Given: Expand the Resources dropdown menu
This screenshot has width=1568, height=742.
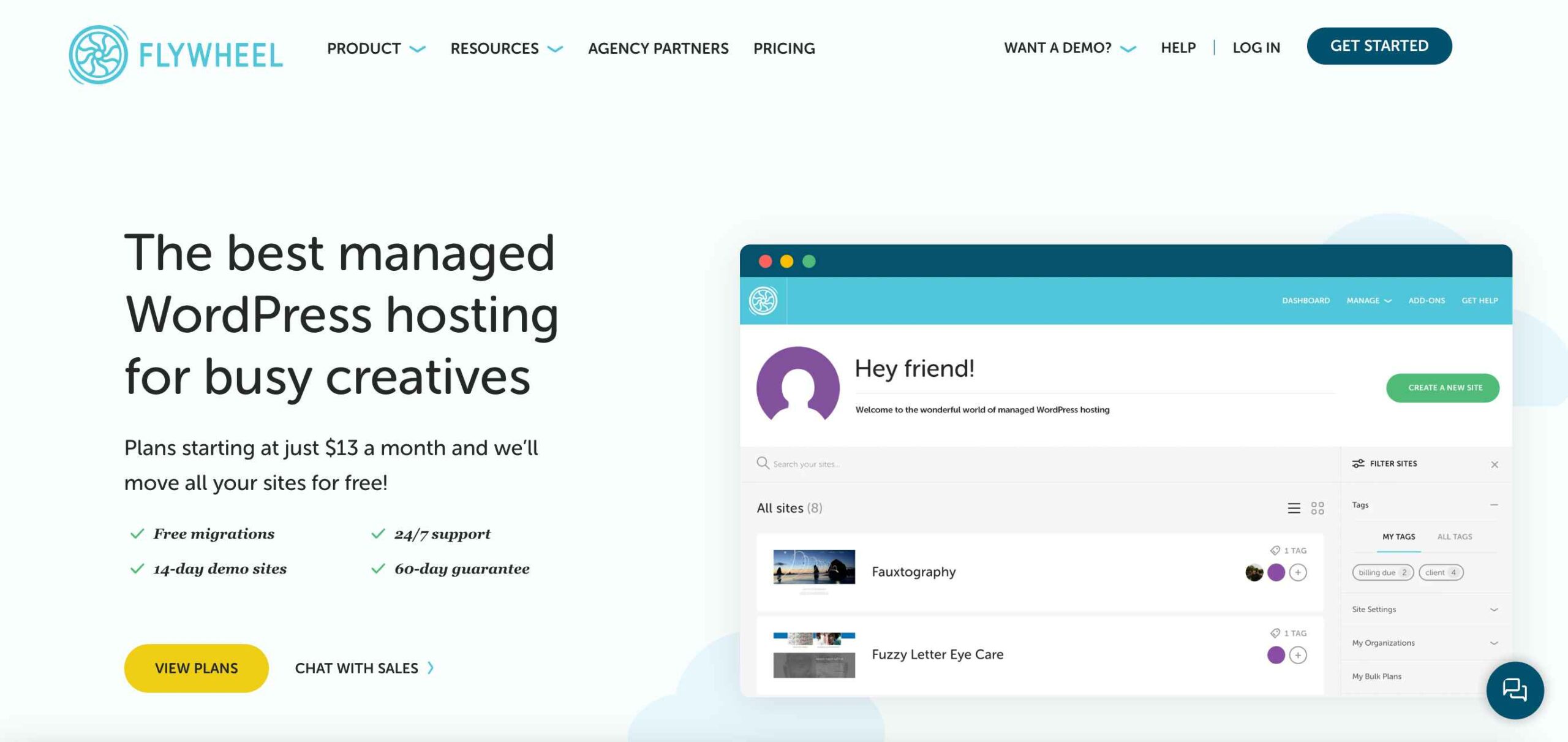Looking at the screenshot, I should coord(507,48).
